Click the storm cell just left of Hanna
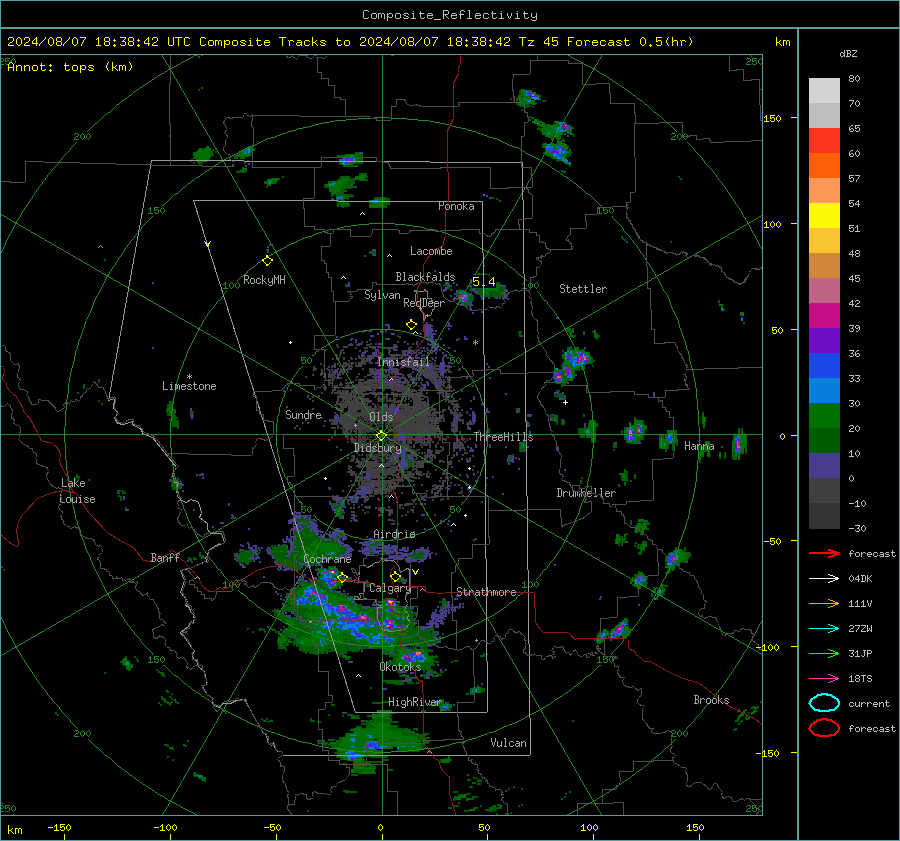This screenshot has width=900, height=841. click(x=668, y=440)
